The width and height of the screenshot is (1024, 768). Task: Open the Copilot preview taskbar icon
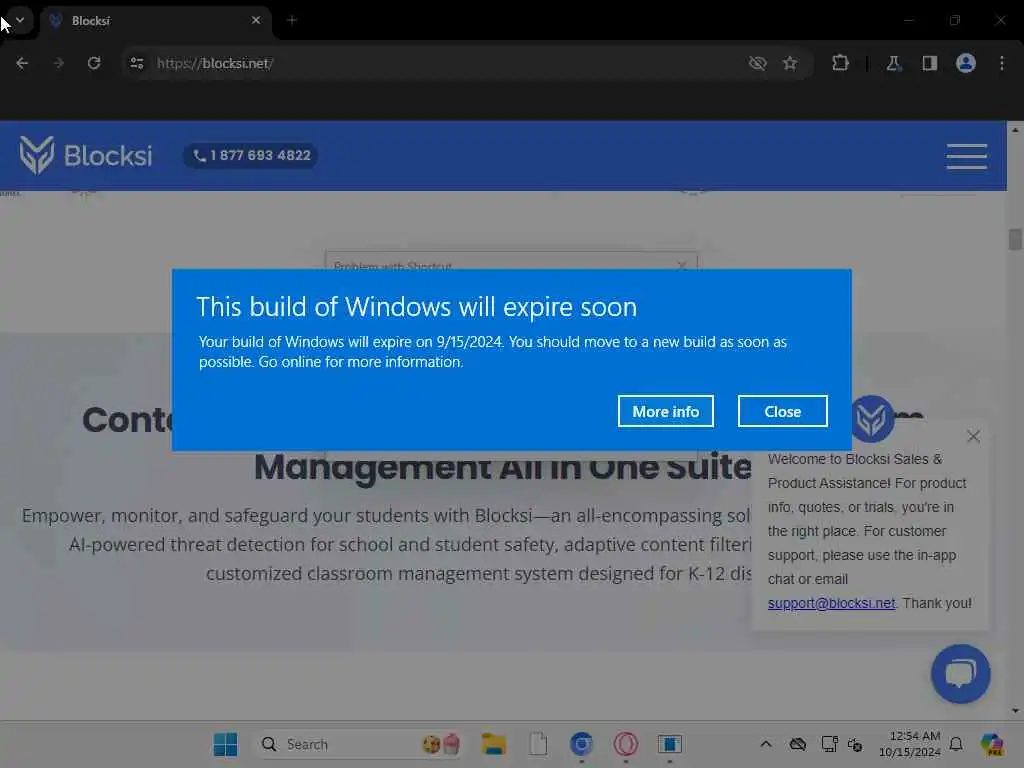[992, 744]
